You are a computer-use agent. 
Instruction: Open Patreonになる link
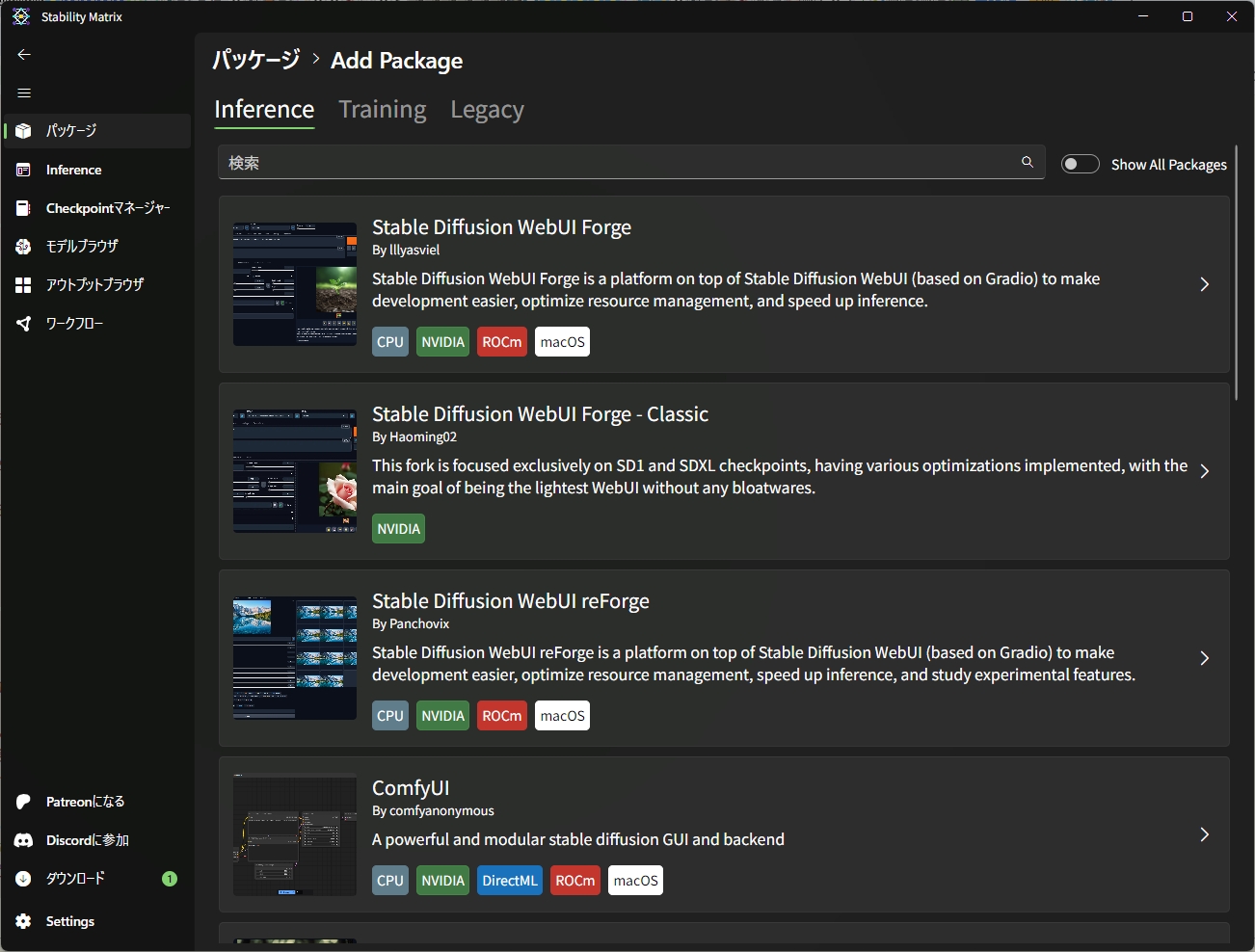[97, 802]
